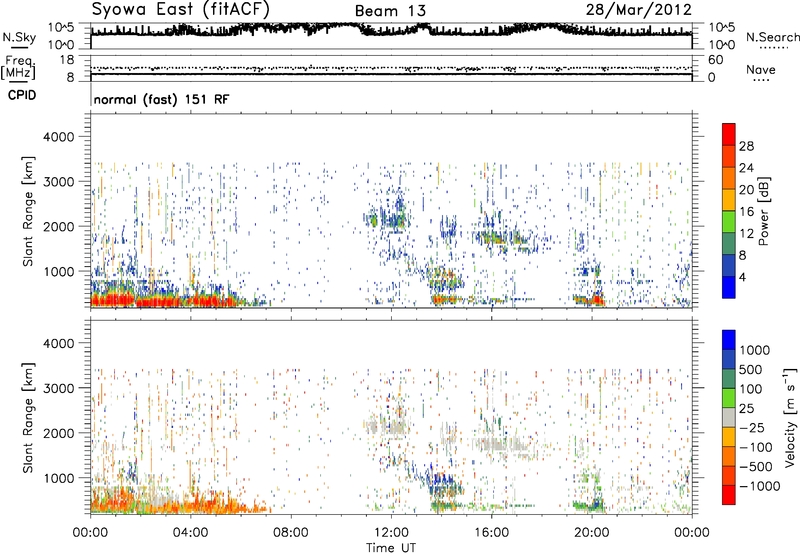Click the '20:00' time tick label

[x=591, y=533]
